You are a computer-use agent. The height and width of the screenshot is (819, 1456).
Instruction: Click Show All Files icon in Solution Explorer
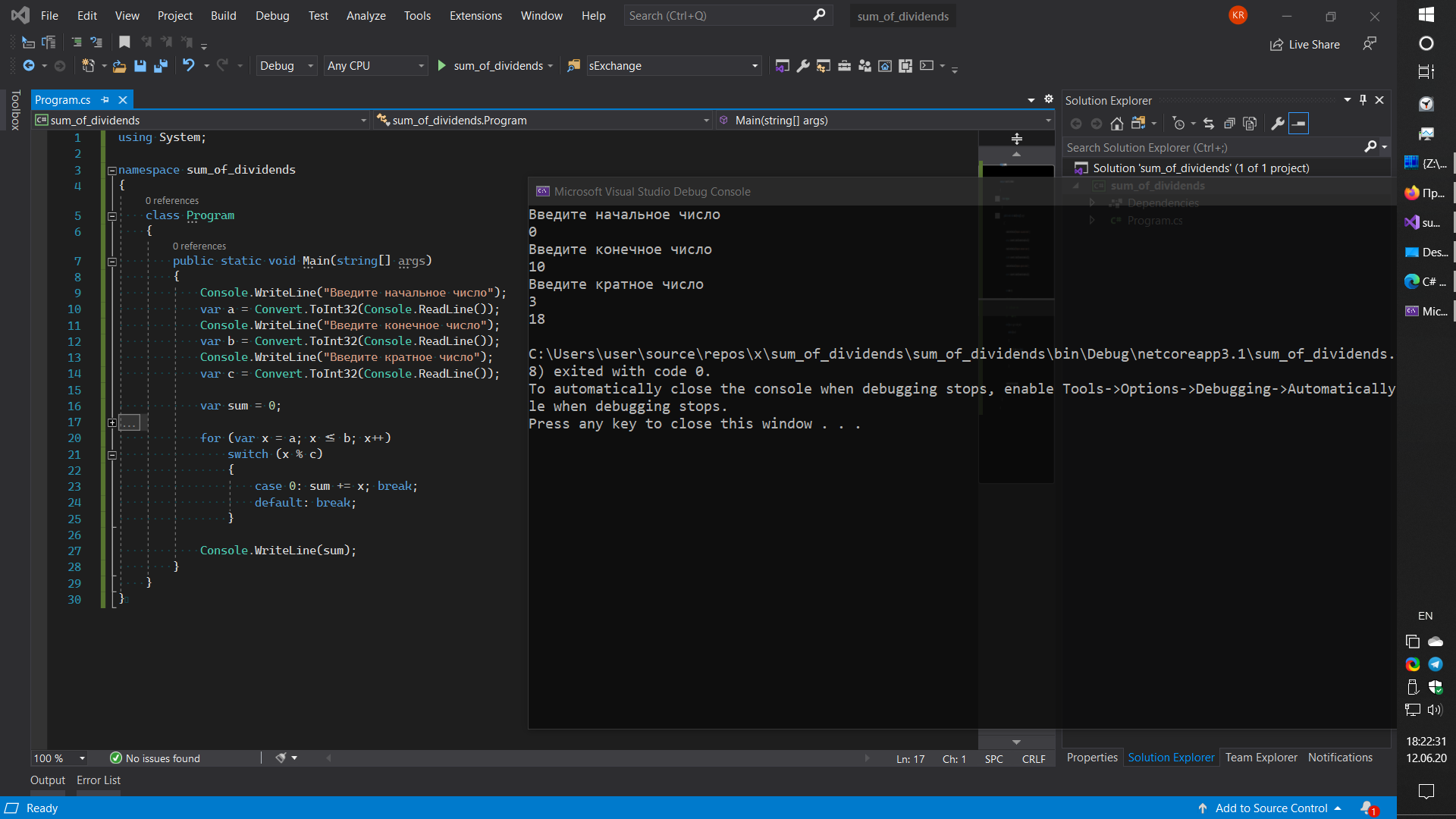point(1250,124)
